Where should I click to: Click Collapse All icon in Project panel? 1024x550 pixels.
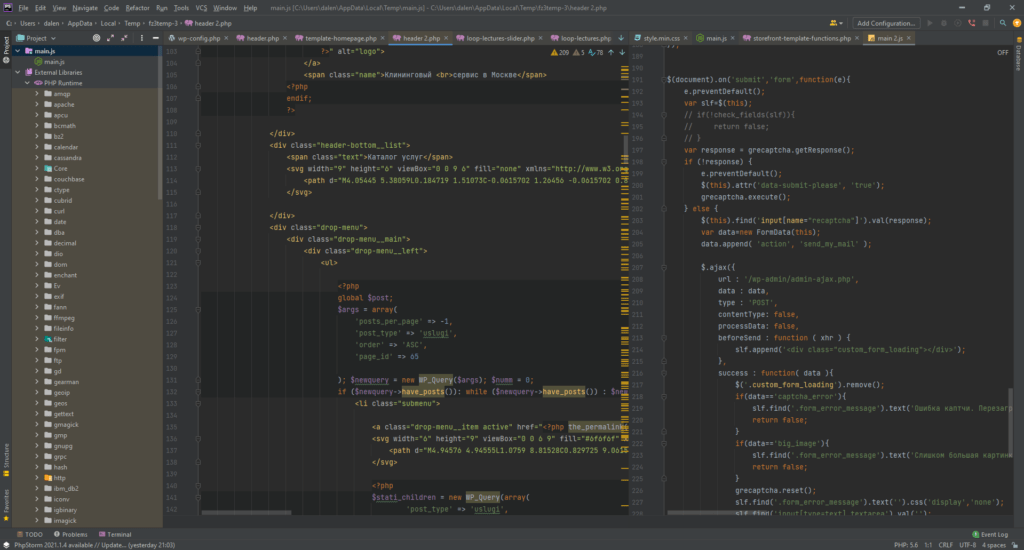(122, 38)
